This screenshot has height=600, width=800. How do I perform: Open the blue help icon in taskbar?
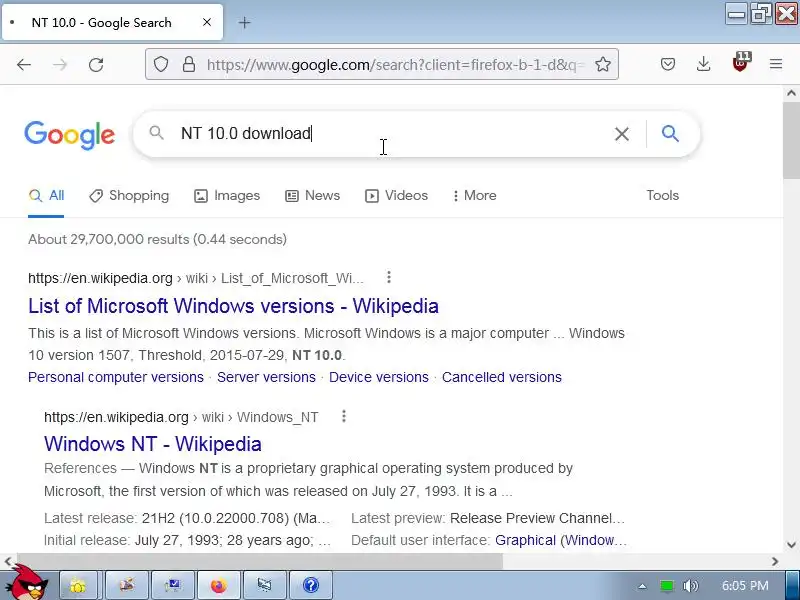point(311,585)
